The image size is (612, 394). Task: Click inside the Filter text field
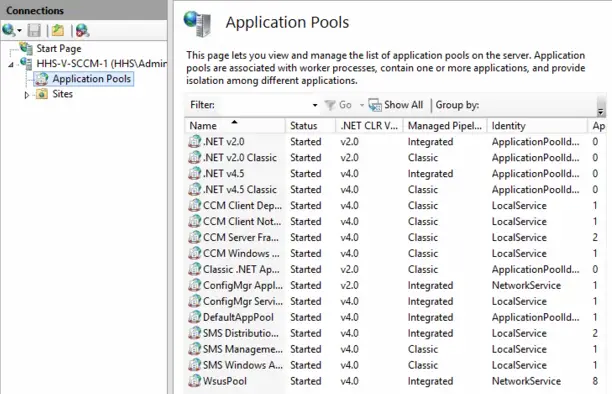(263, 105)
